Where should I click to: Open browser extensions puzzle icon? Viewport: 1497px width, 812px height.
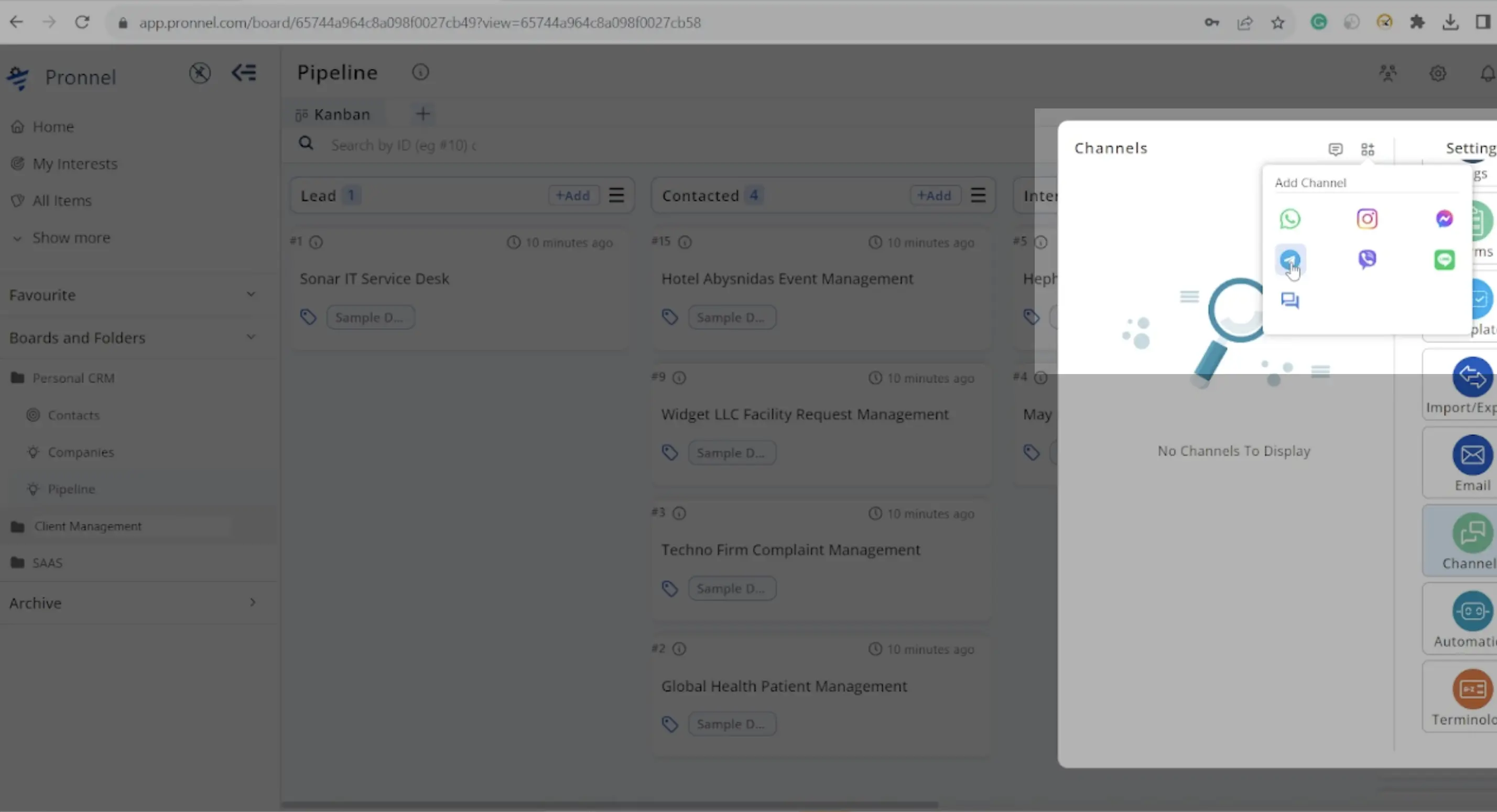pos(1417,23)
